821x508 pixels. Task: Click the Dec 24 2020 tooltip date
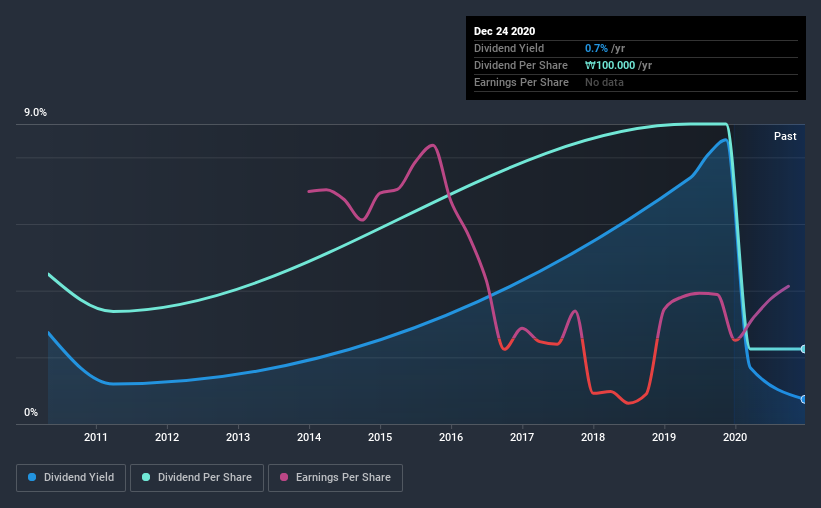coord(504,31)
